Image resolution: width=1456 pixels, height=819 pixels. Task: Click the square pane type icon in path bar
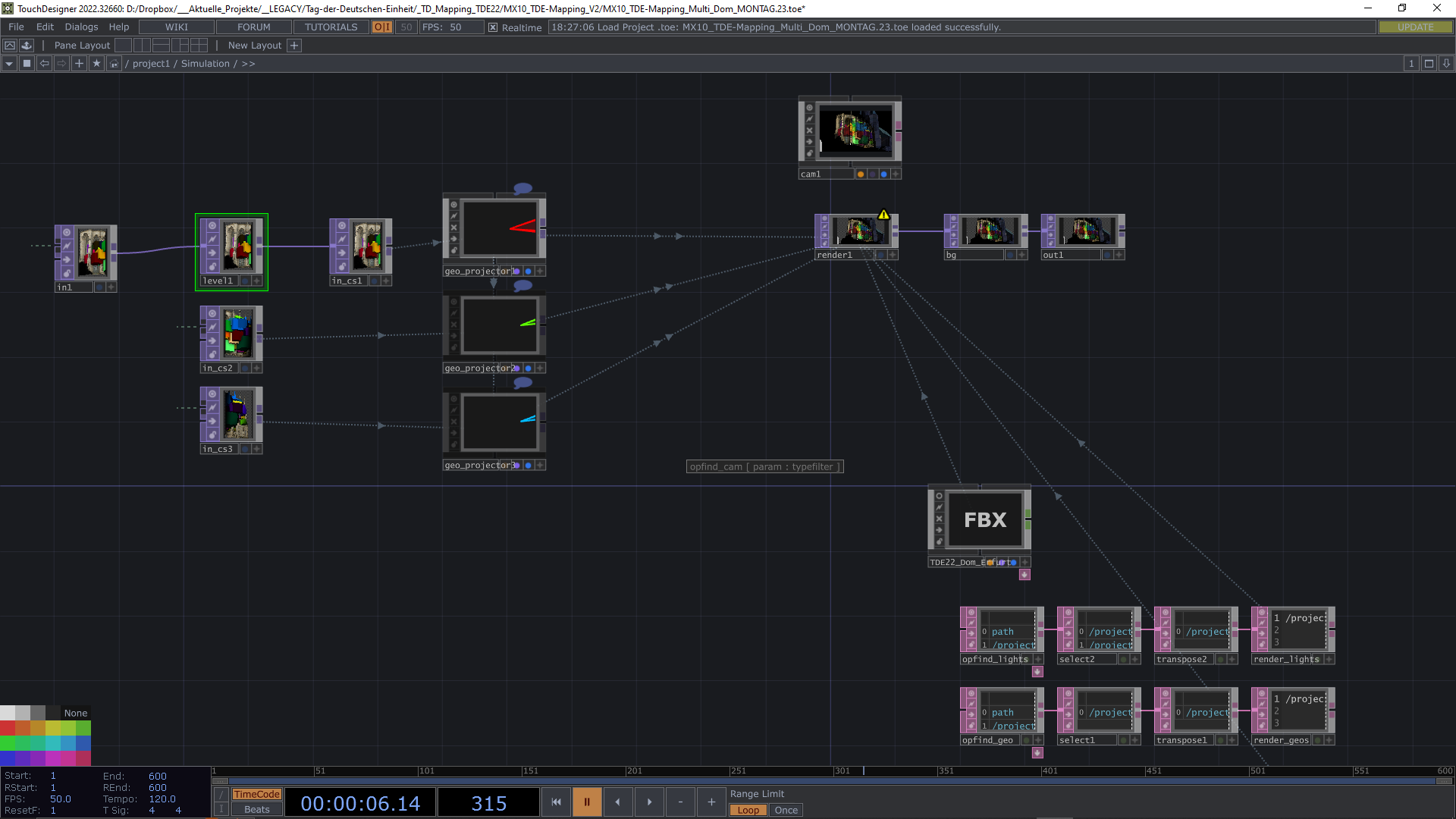click(x=27, y=64)
